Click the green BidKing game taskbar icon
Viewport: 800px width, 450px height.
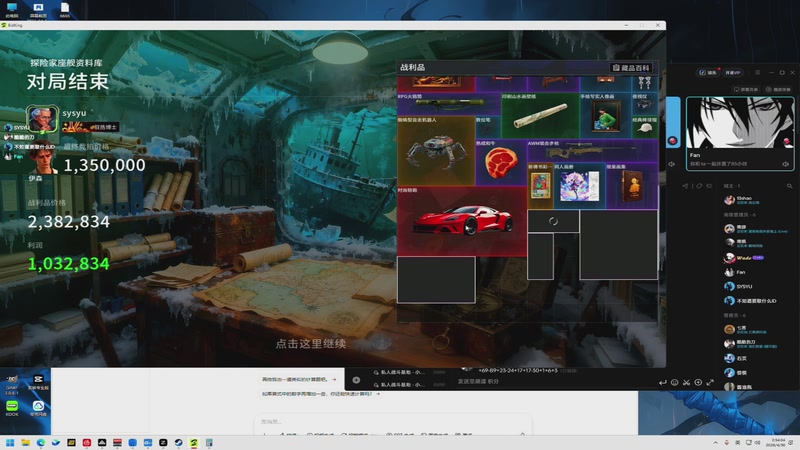coord(193,442)
